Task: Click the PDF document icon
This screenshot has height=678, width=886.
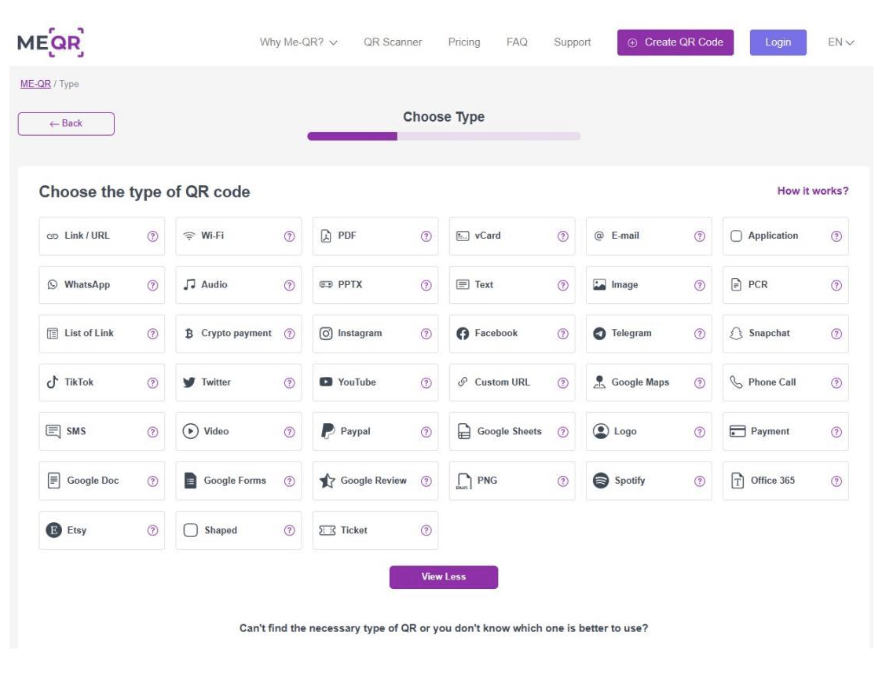Action: (326, 236)
